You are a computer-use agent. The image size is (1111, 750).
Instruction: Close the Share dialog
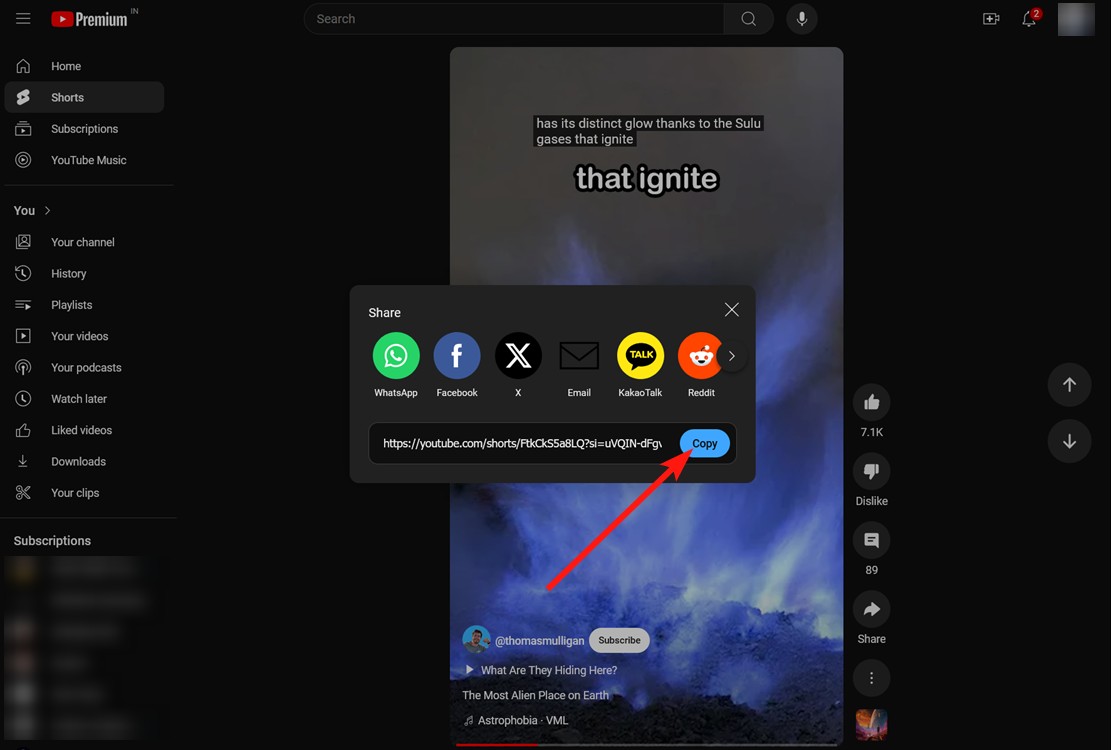click(731, 309)
